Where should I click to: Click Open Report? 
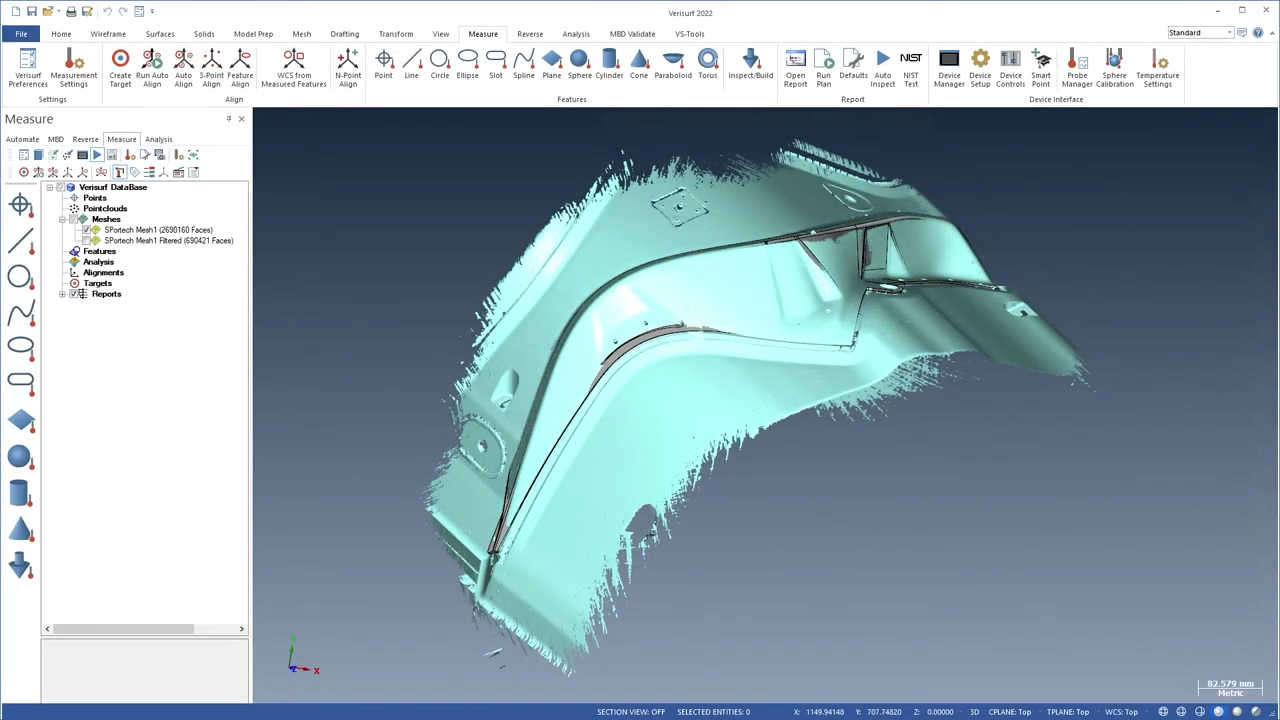pyautogui.click(x=796, y=68)
